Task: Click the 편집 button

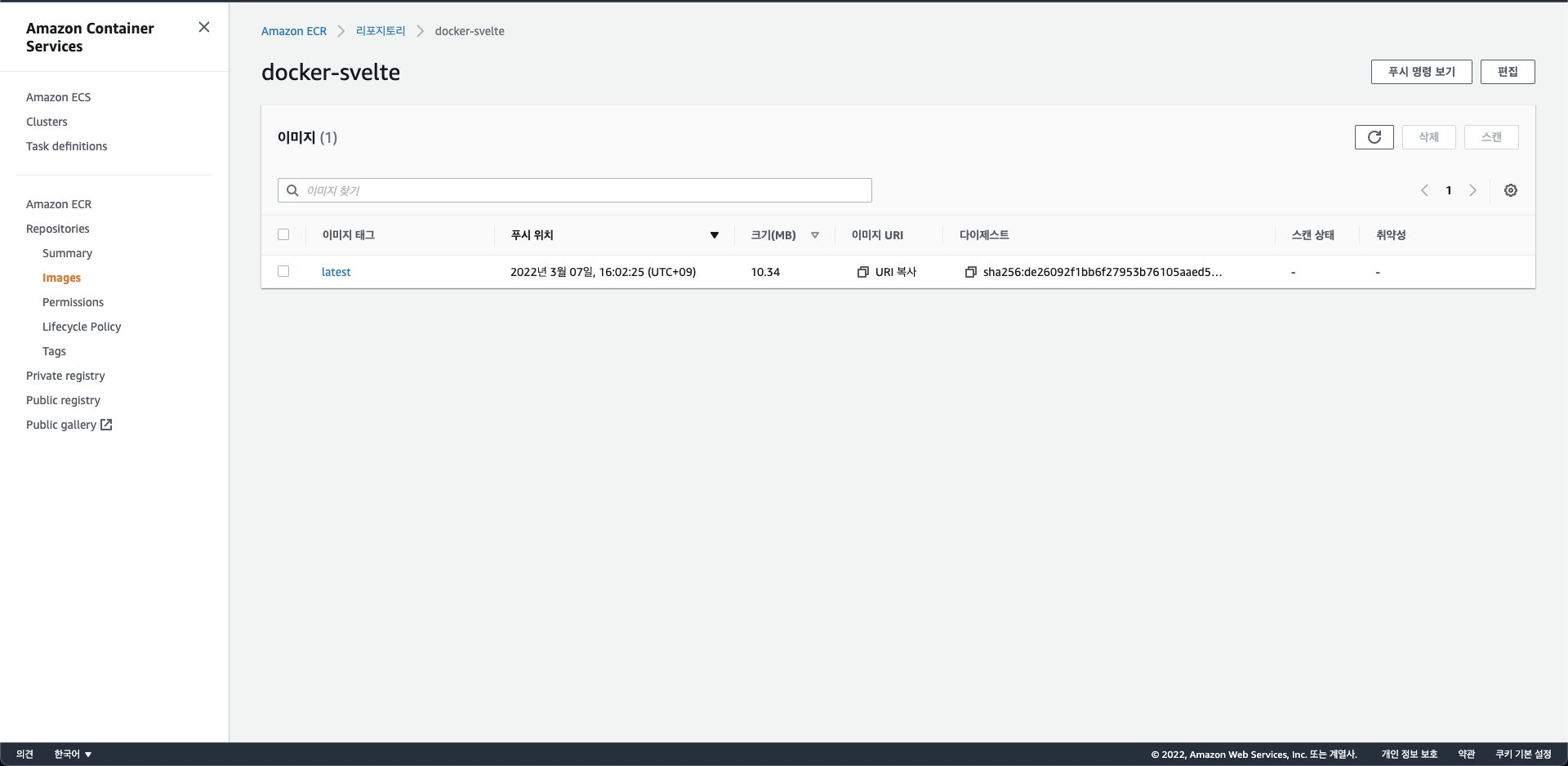Action: pos(1508,72)
